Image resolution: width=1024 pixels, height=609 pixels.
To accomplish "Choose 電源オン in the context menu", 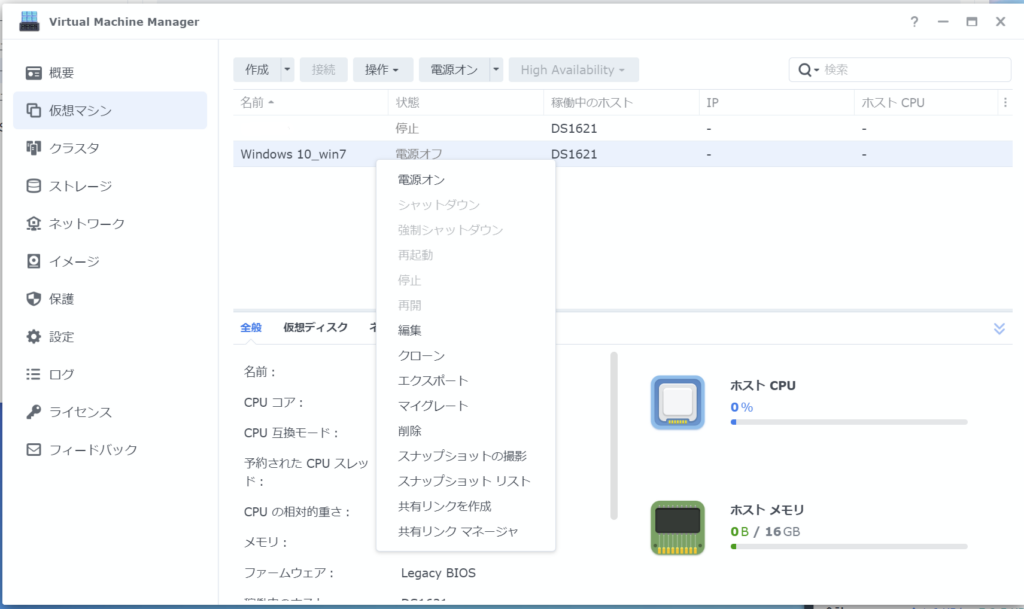I will pos(466,180).
